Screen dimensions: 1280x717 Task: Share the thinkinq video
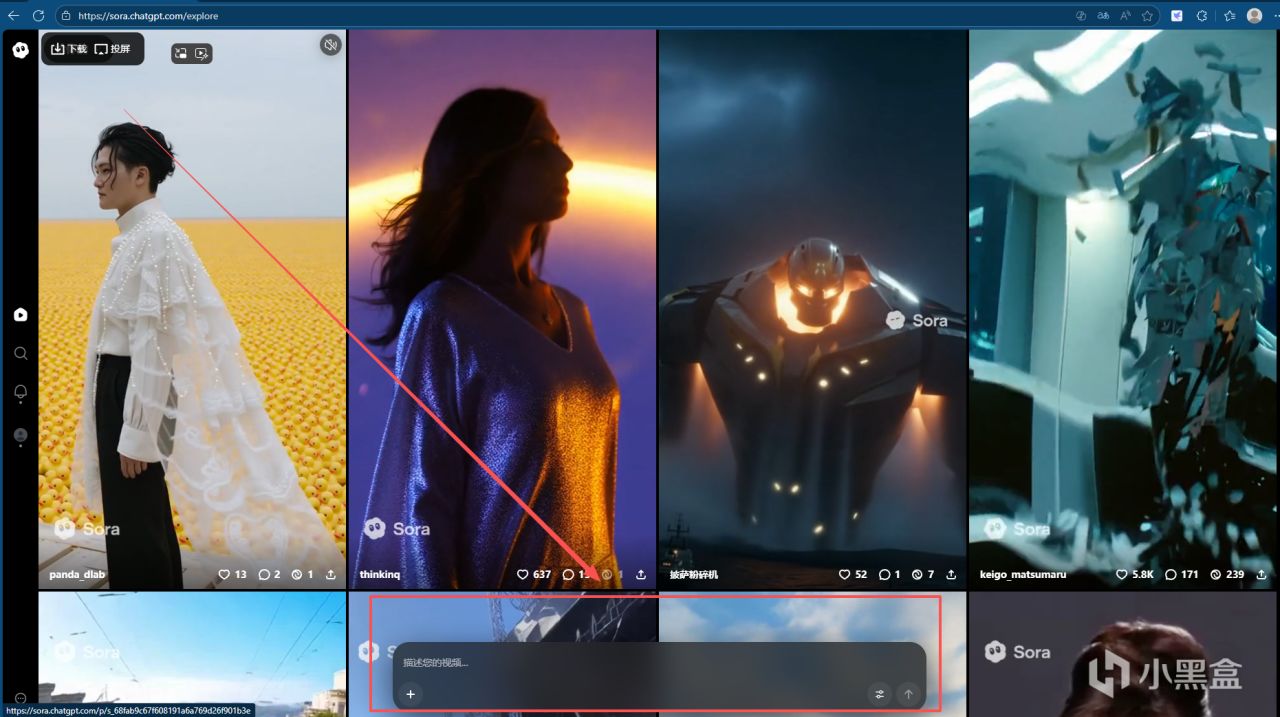coord(641,575)
